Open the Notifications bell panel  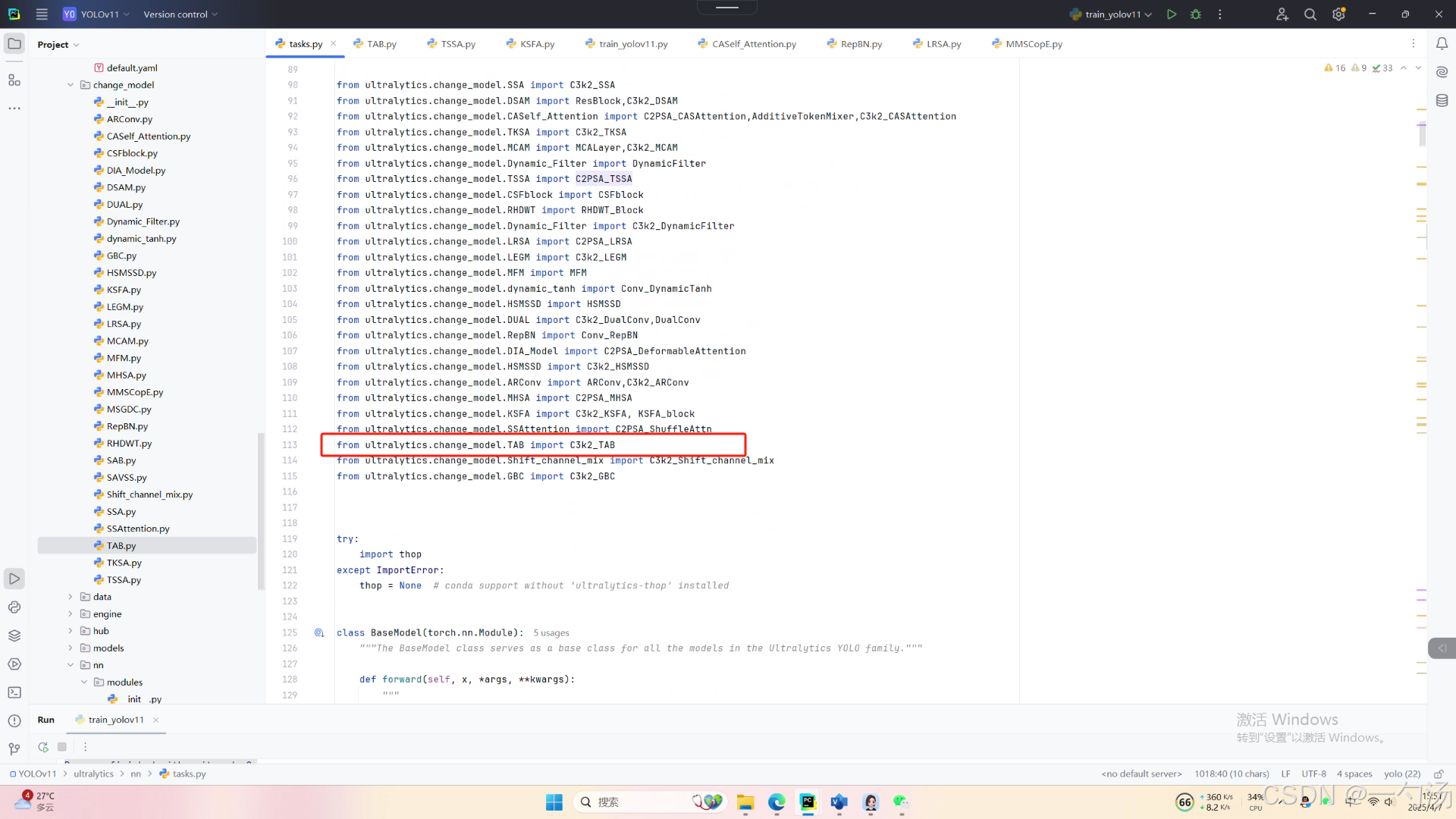(1442, 44)
